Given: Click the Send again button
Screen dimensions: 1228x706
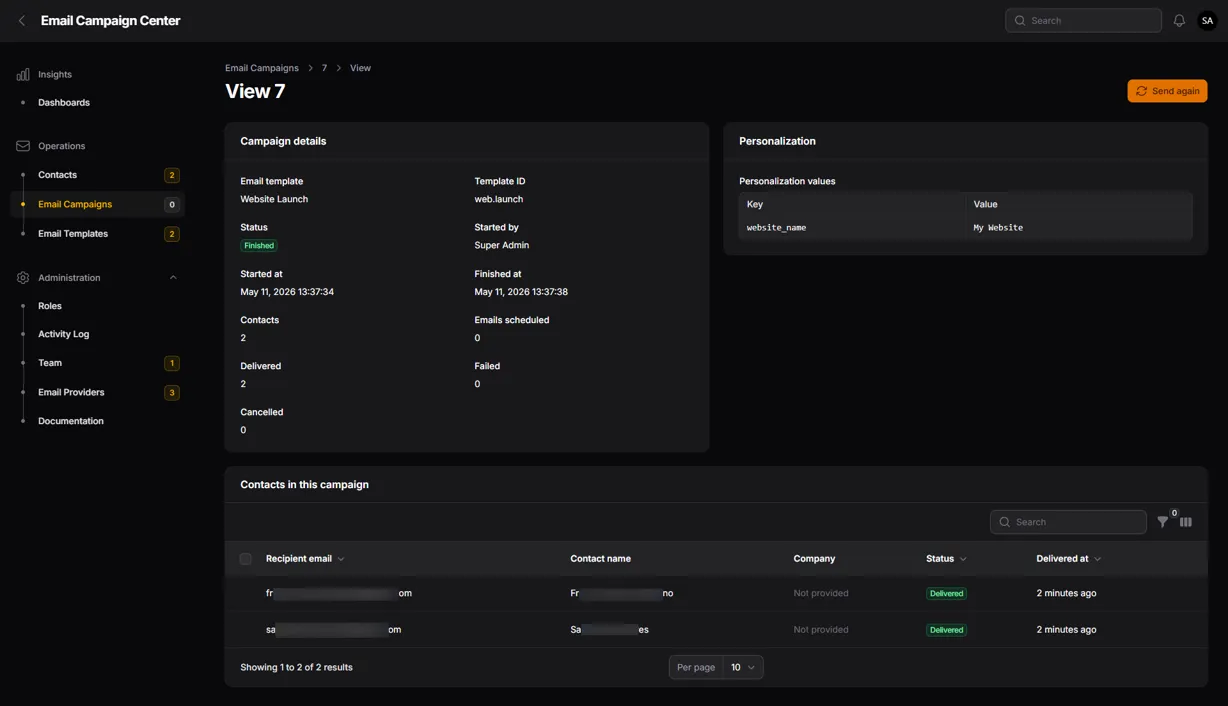Looking at the screenshot, I should coord(1167,91).
